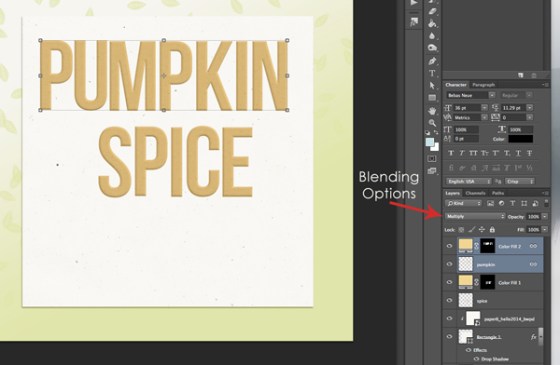Screen dimensions: 560x365
Task: Open font style Regular dropdown
Action: pos(529,95)
